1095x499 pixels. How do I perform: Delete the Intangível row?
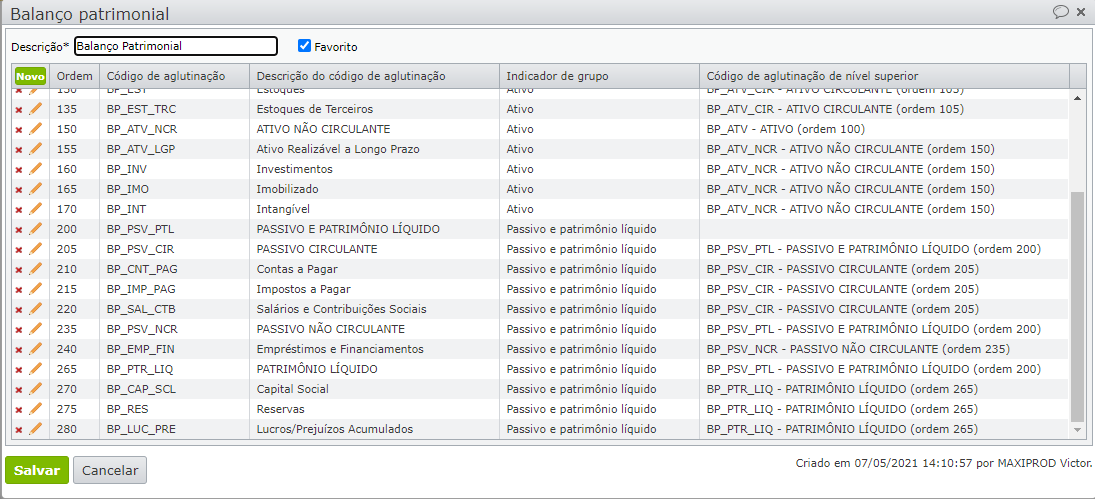(x=19, y=209)
